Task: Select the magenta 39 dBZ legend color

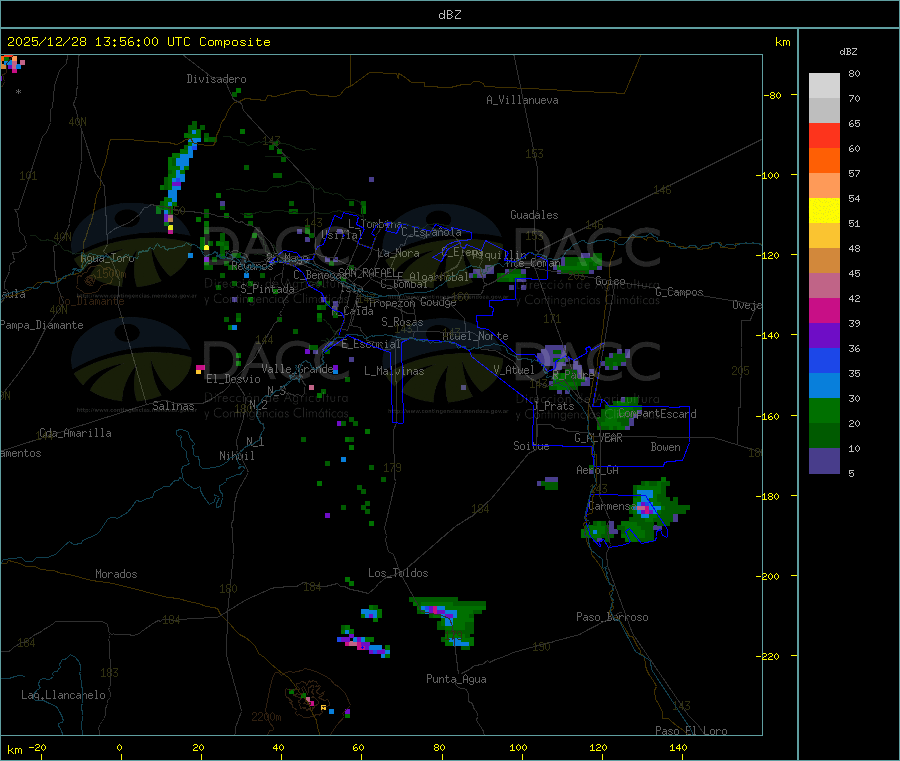Action: [x=824, y=310]
